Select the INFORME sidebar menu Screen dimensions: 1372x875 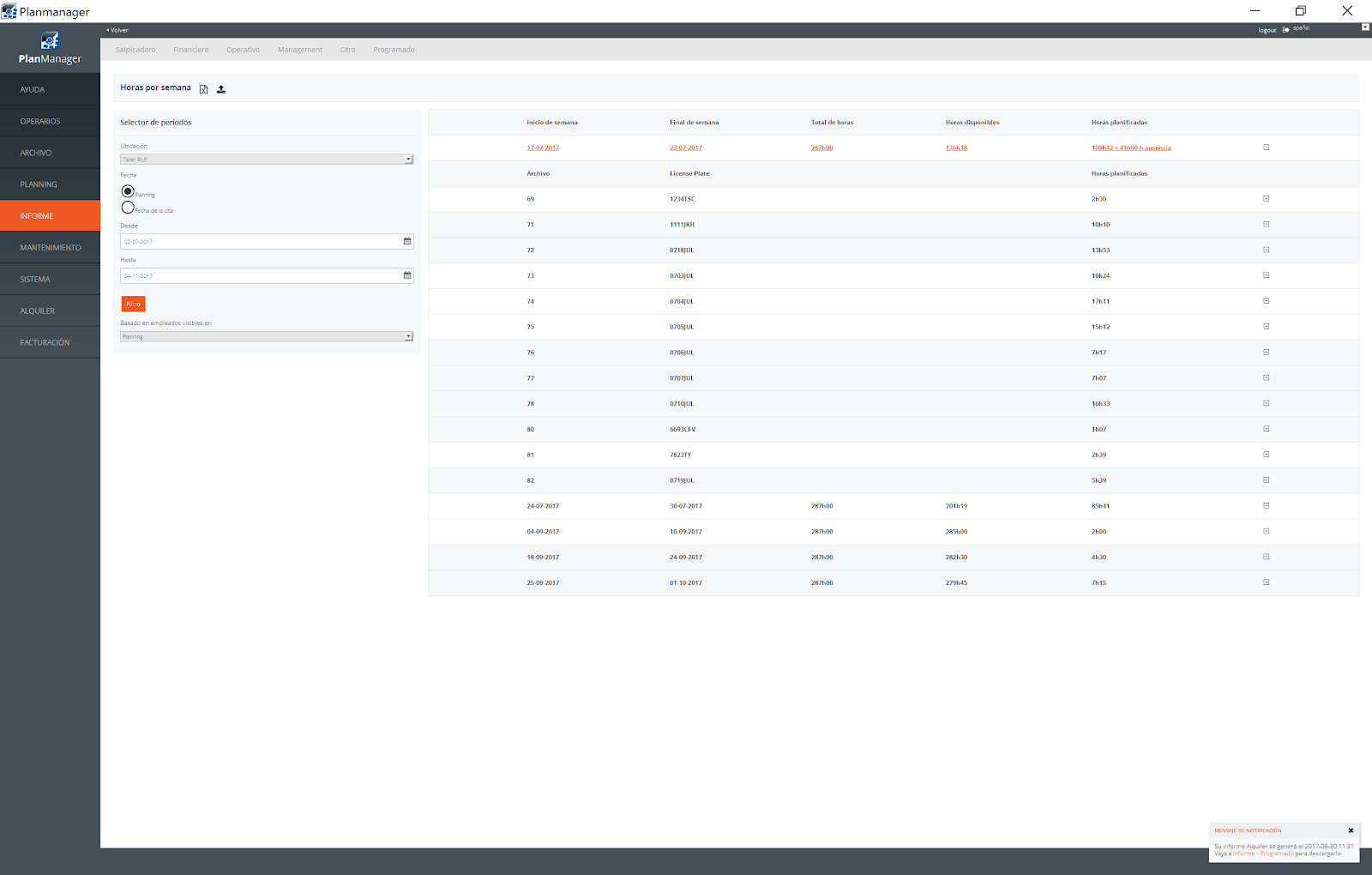coord(50,216)
